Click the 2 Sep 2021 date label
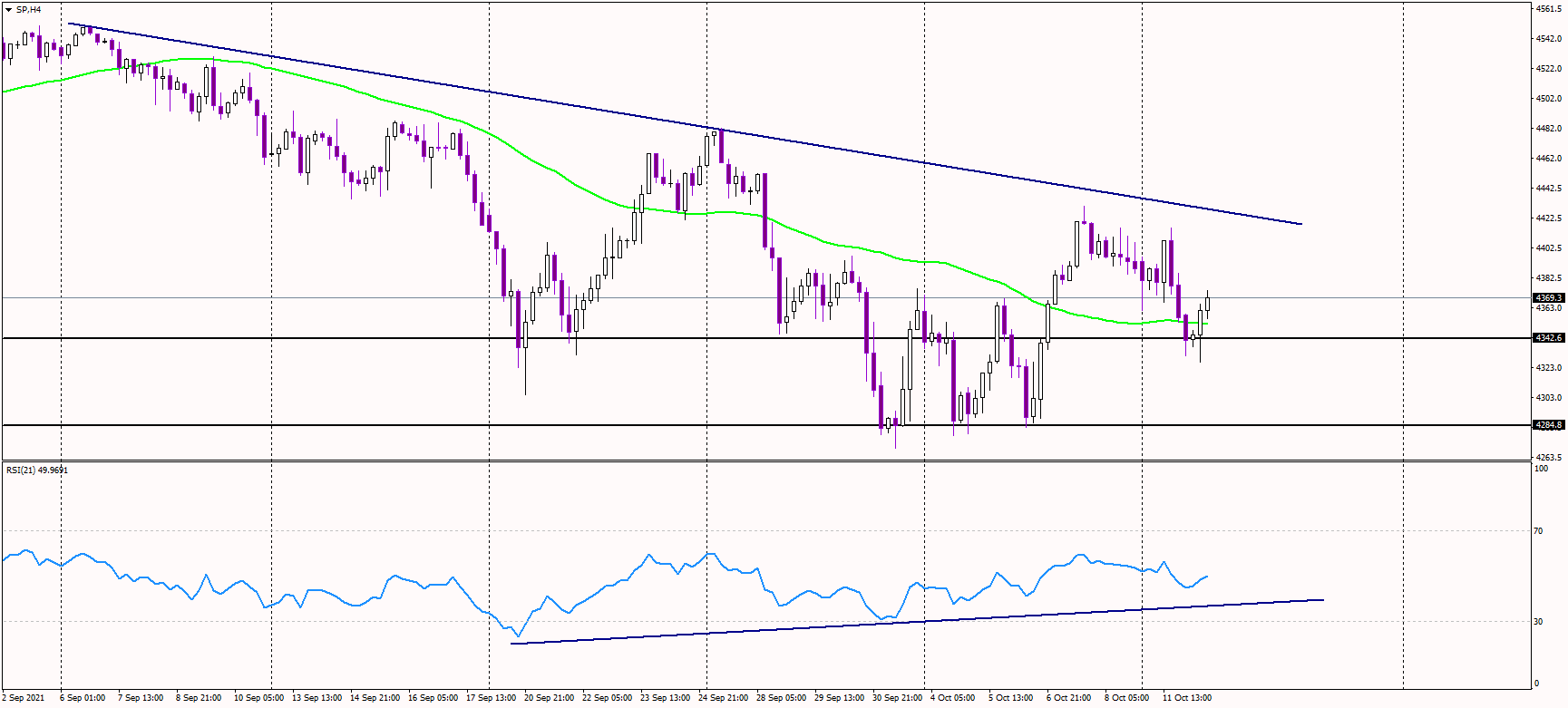Image resolution: width=1568 pixels, height=708 pixels. coord(24,698)
